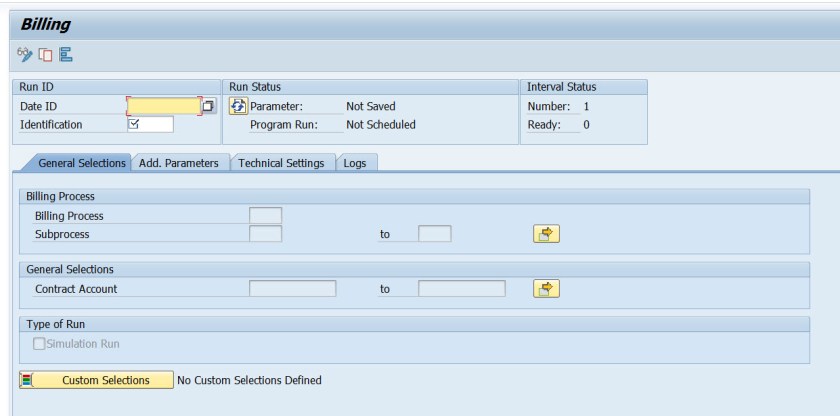Click the 'Parameter:' label
This screenshot has height=416, width=840.
(276, 107)
